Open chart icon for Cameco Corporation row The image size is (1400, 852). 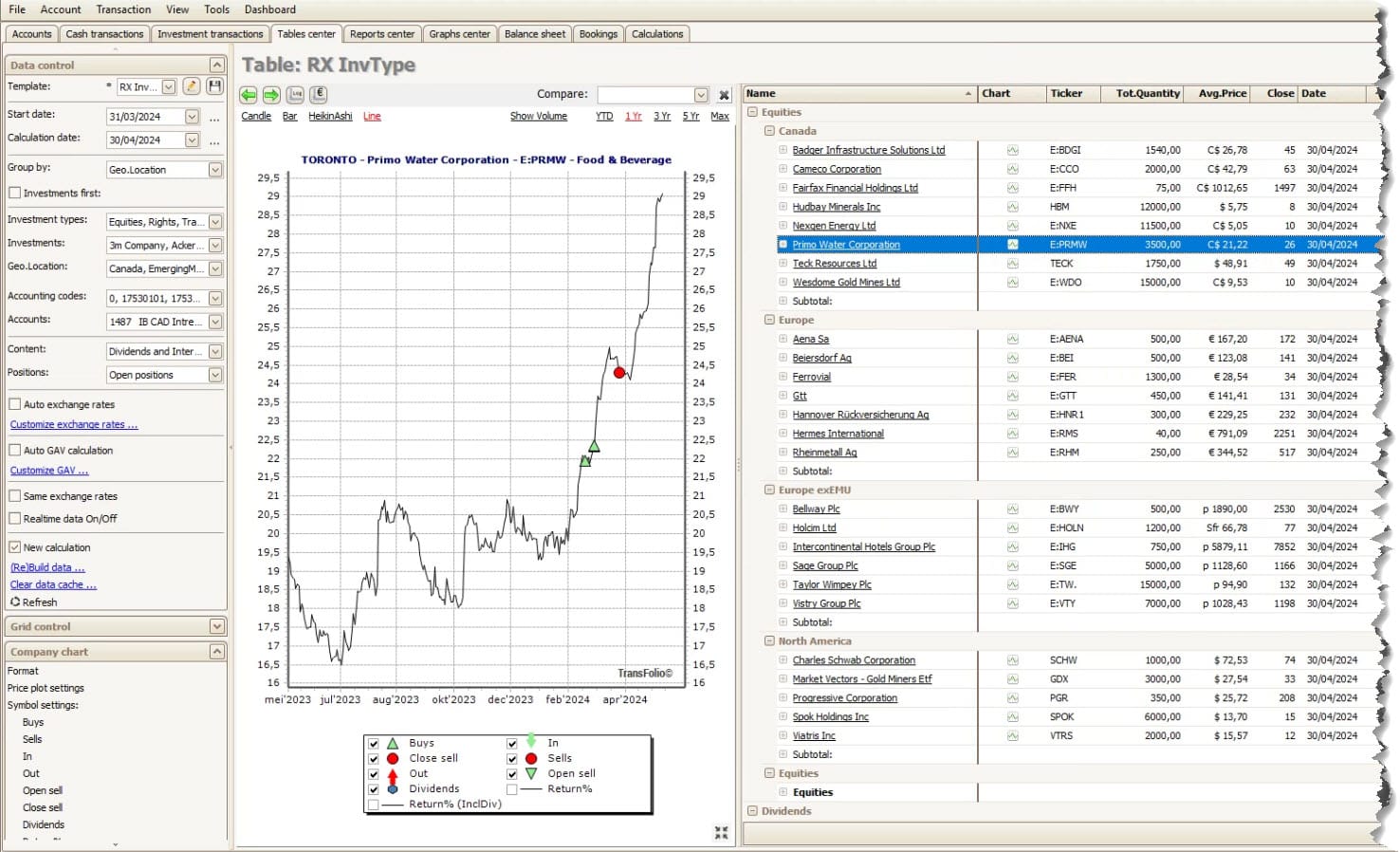1012,169
